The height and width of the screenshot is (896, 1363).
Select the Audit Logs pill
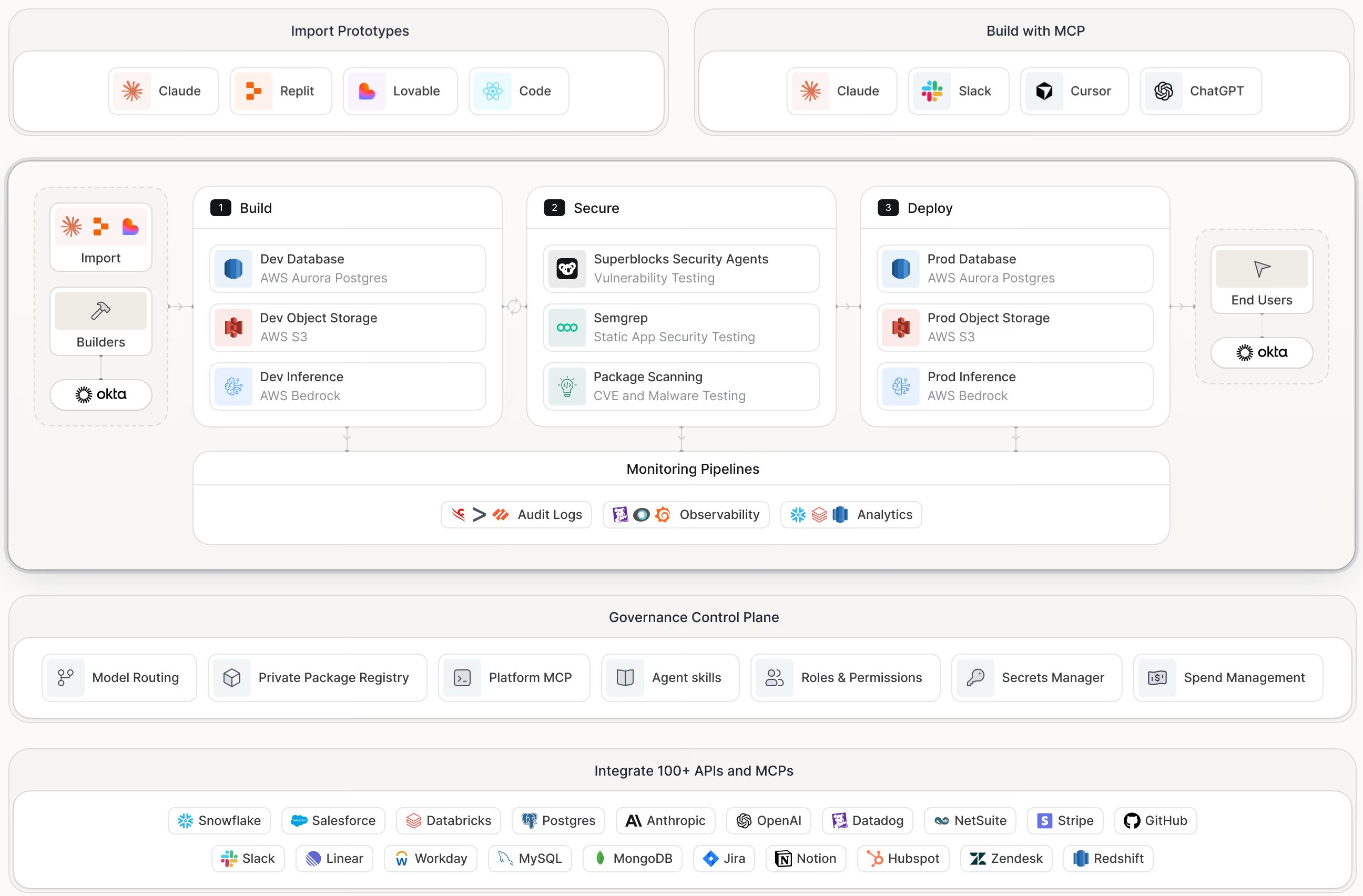coord(516,515)
